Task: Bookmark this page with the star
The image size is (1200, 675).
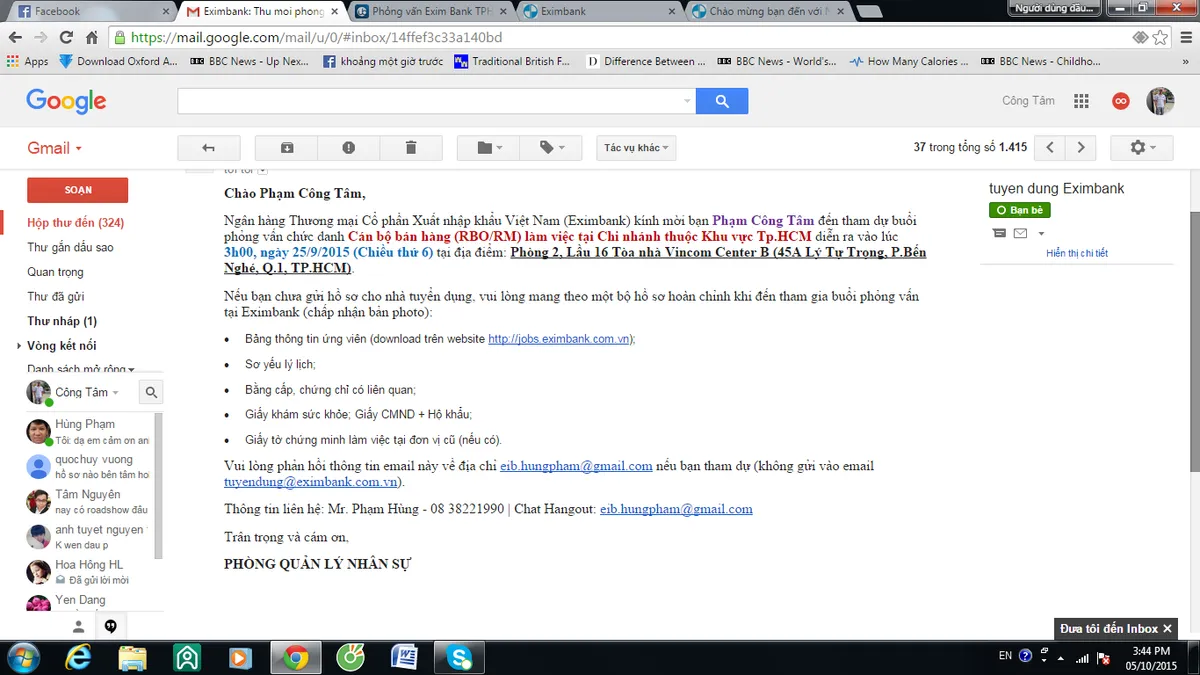Action: [x=1160, y=38]
